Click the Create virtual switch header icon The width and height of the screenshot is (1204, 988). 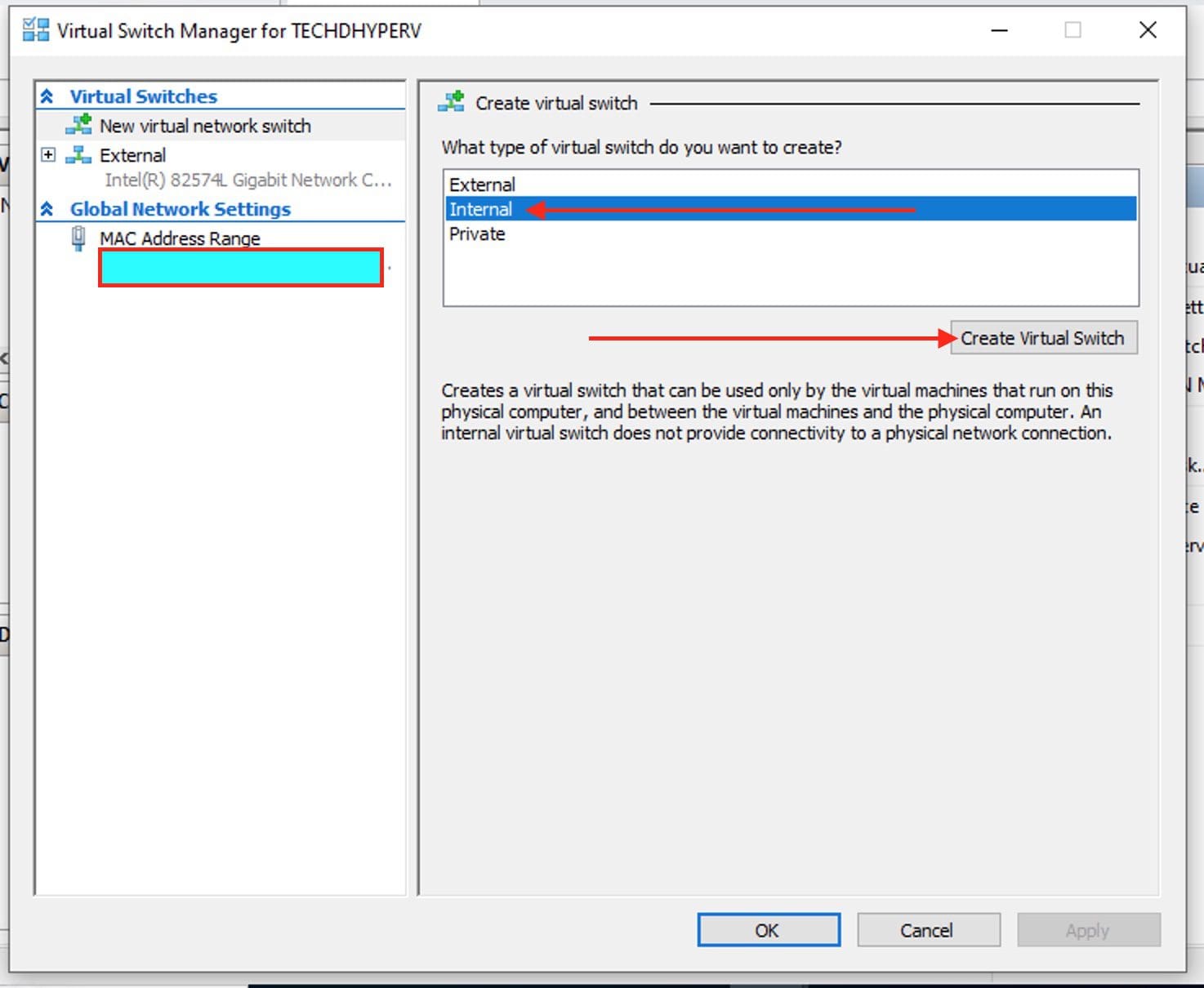pos(451,103)
